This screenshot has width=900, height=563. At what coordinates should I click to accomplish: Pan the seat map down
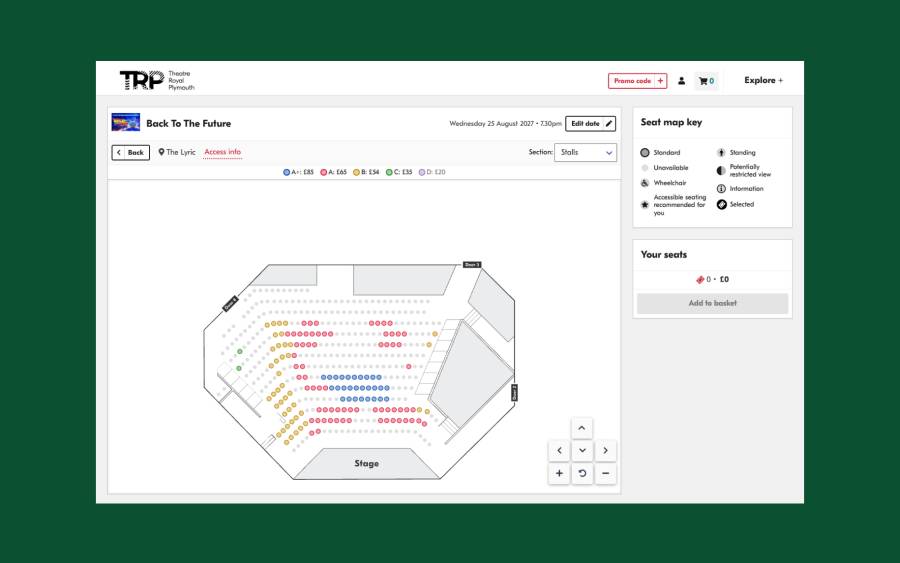(x=582, y=451)
